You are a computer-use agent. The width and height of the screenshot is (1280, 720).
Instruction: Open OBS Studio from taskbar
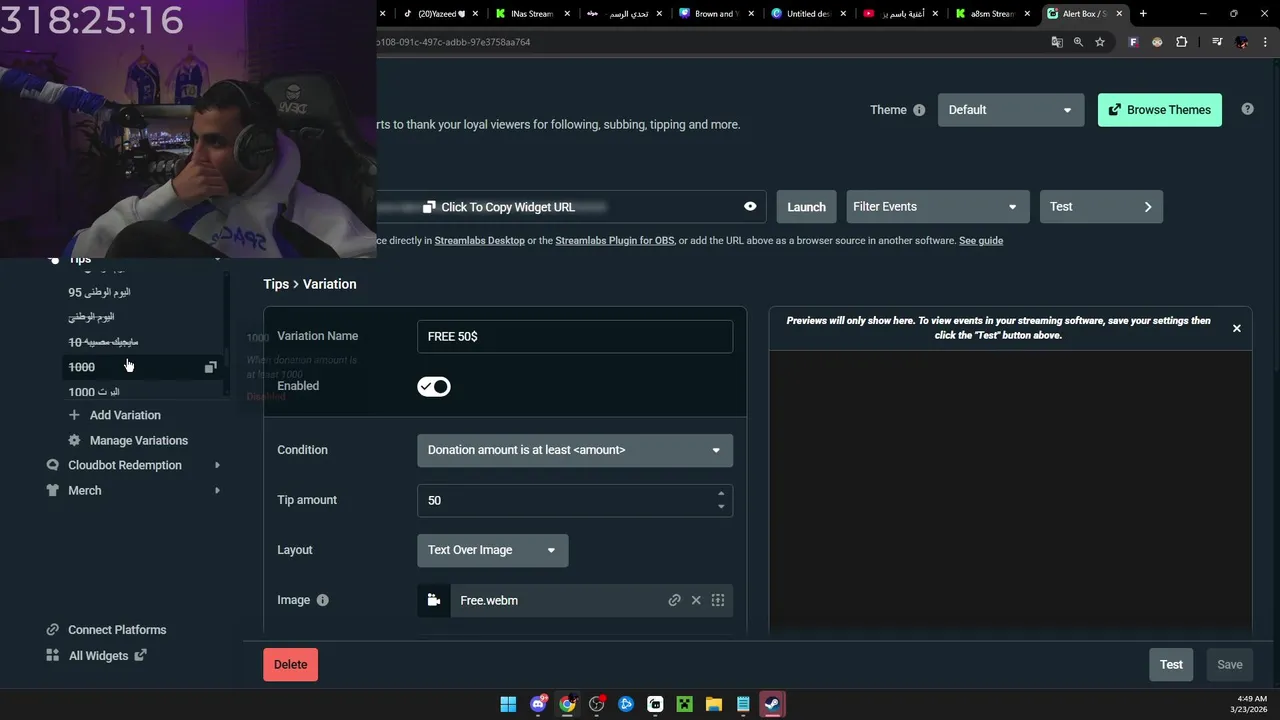597,704
